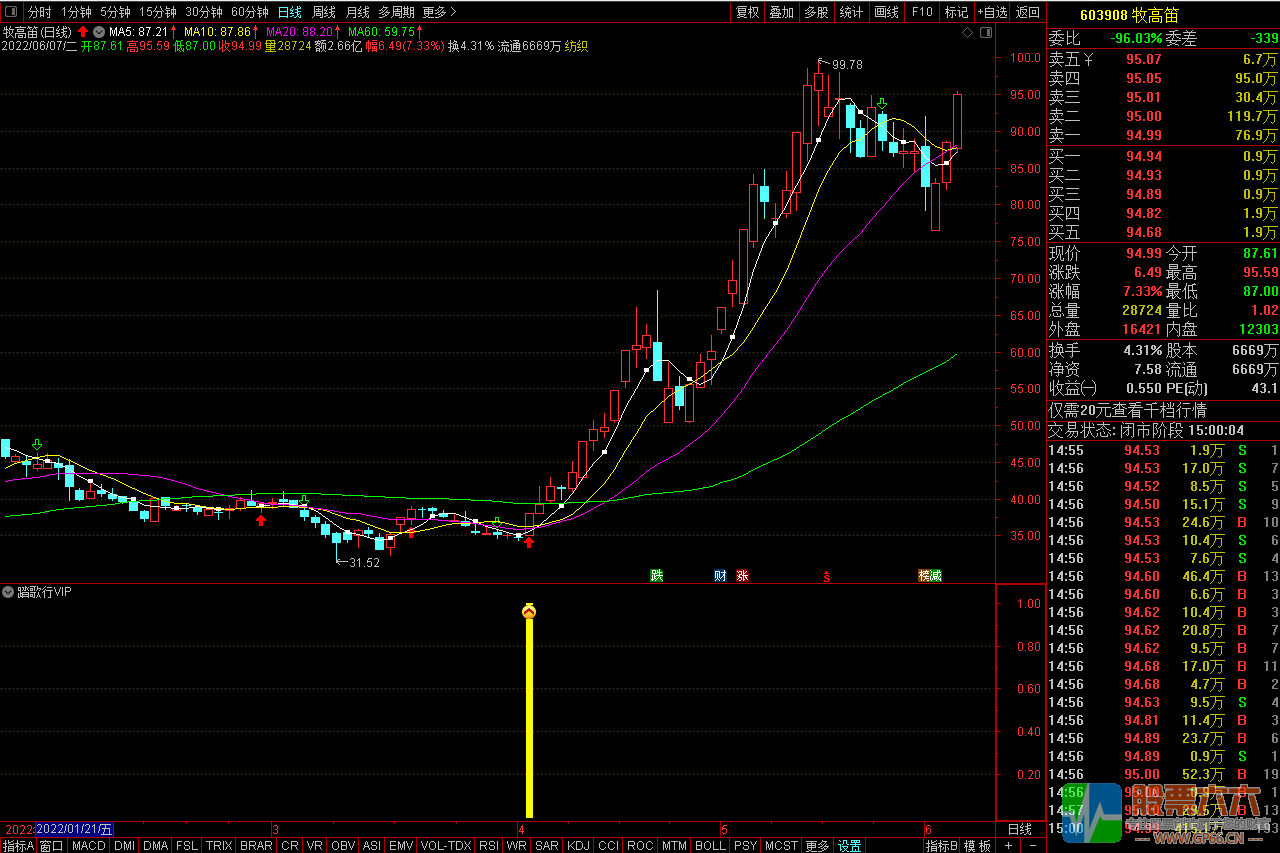Image resolution: width=1280 pixels, height=853 pixels.
Task: Click the green down arrow near 45.00 level
Action: coord(37,444)
